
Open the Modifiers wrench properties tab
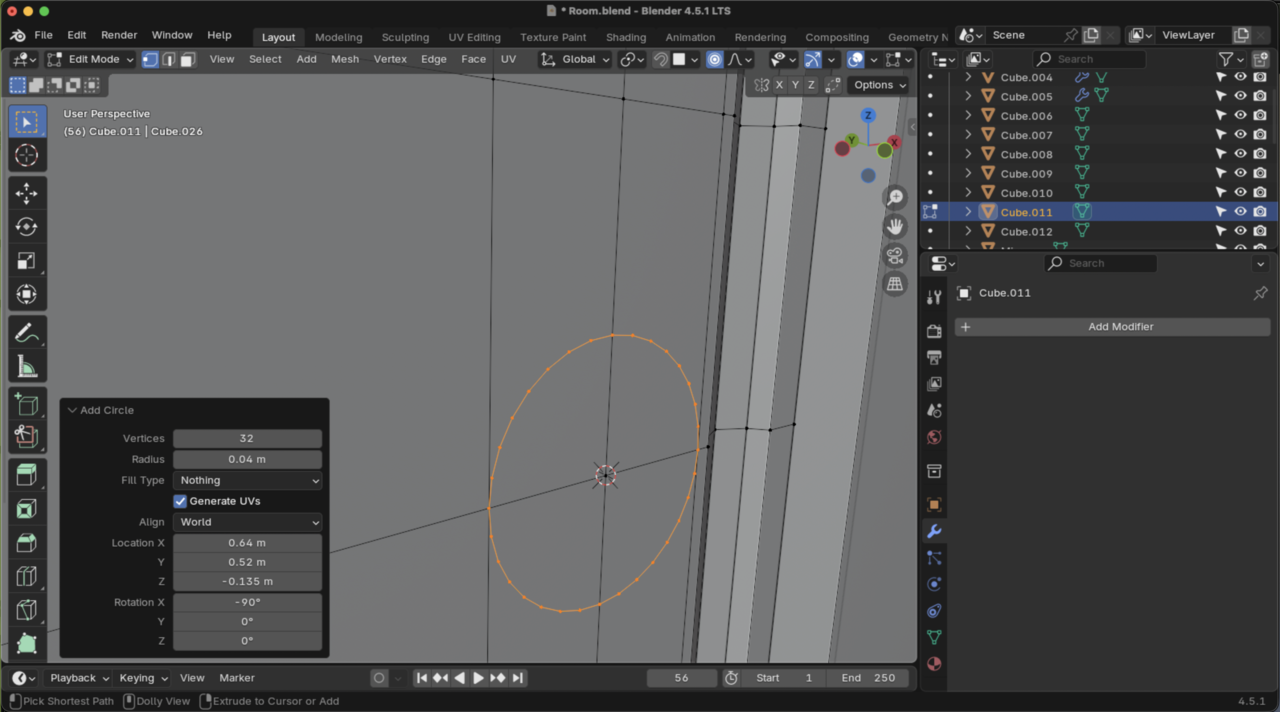click(934, 531)
